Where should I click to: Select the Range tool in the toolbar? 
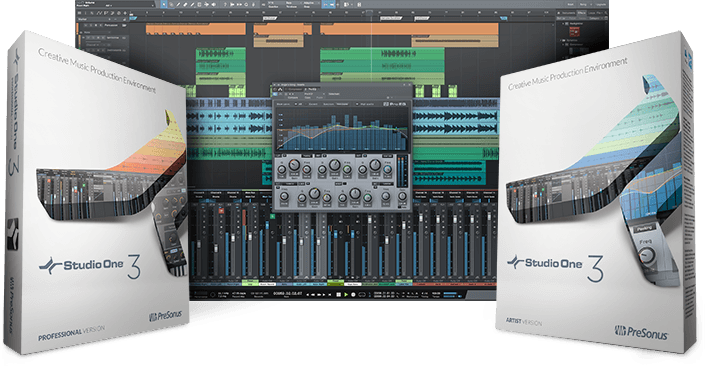(171, 4)
